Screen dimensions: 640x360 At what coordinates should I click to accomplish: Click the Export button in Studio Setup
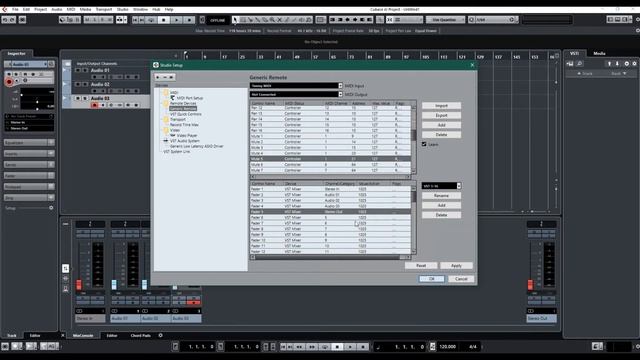pos(441,116)
